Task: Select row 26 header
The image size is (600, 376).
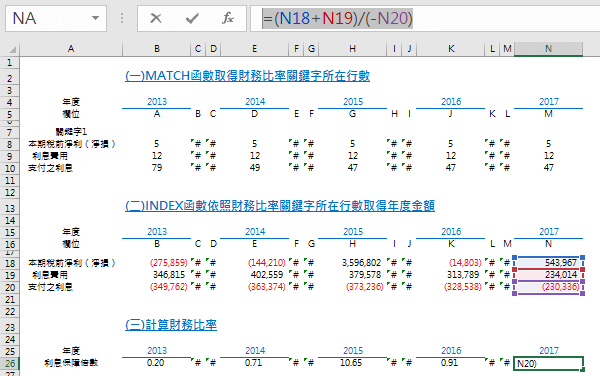Action: (x=10, y=364)
